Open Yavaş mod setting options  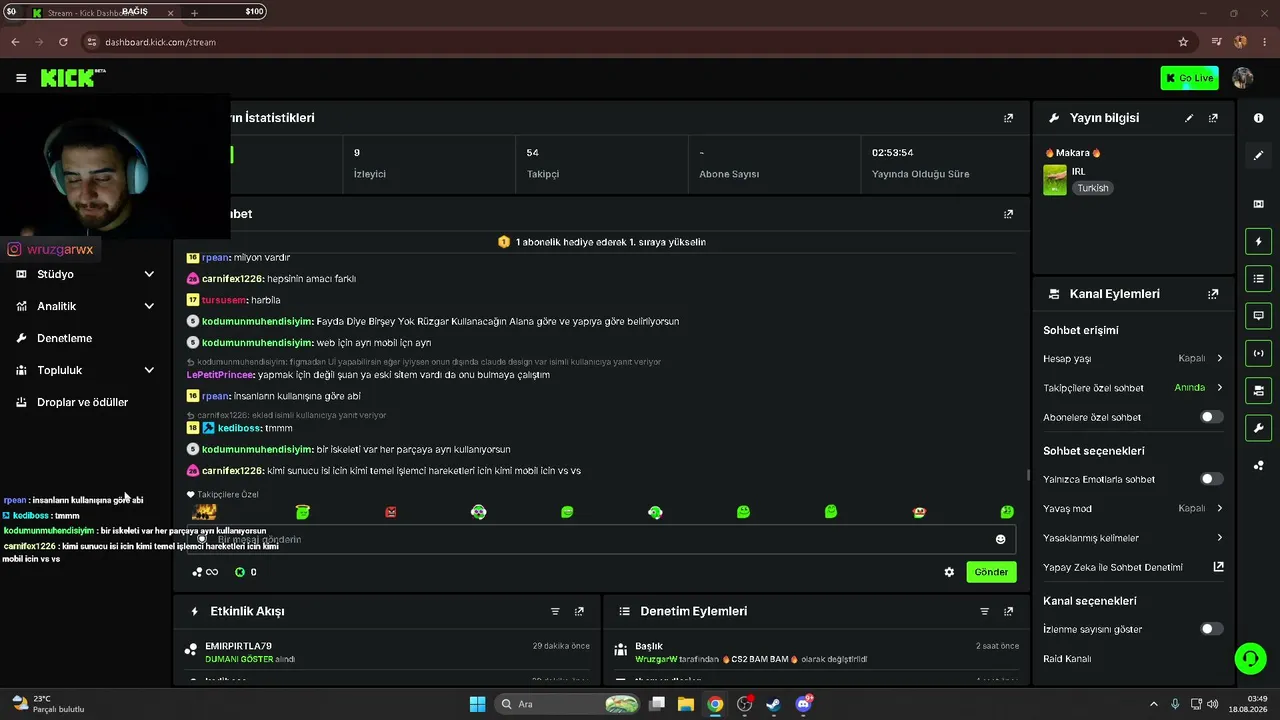(1132, 508)
